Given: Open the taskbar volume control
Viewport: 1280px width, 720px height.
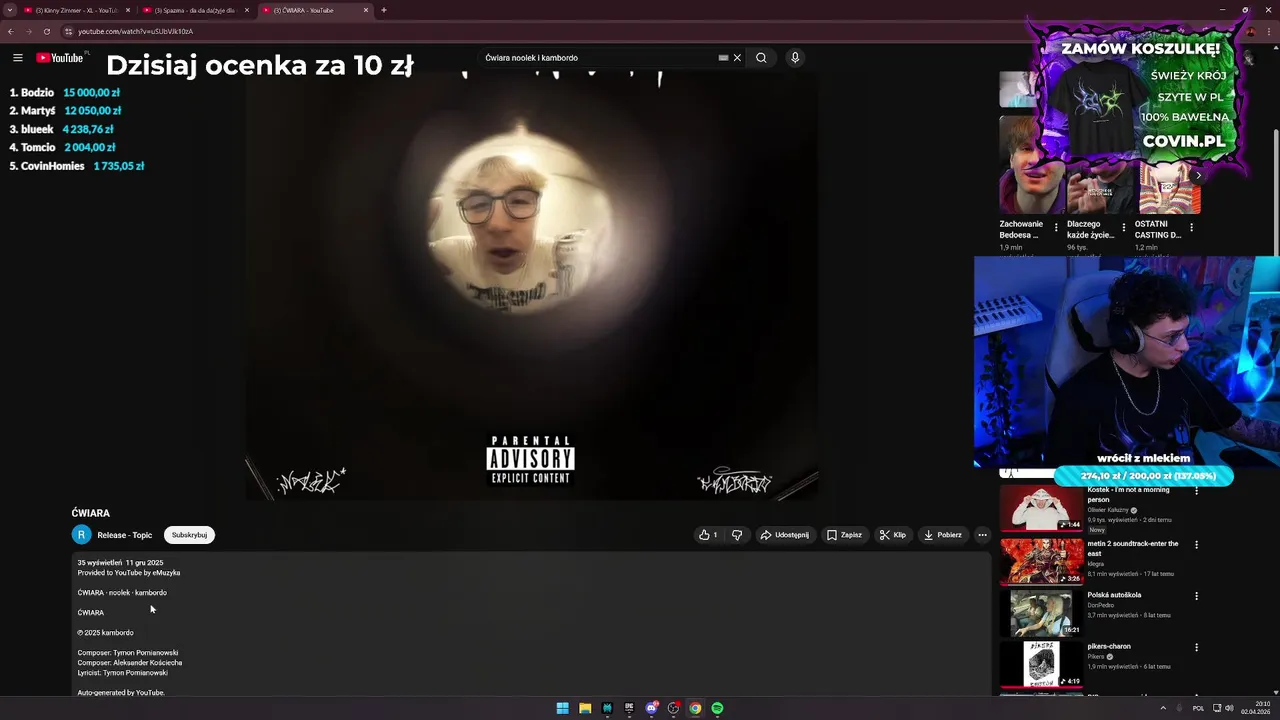Looking at the screenshot, I should 1230,708.
